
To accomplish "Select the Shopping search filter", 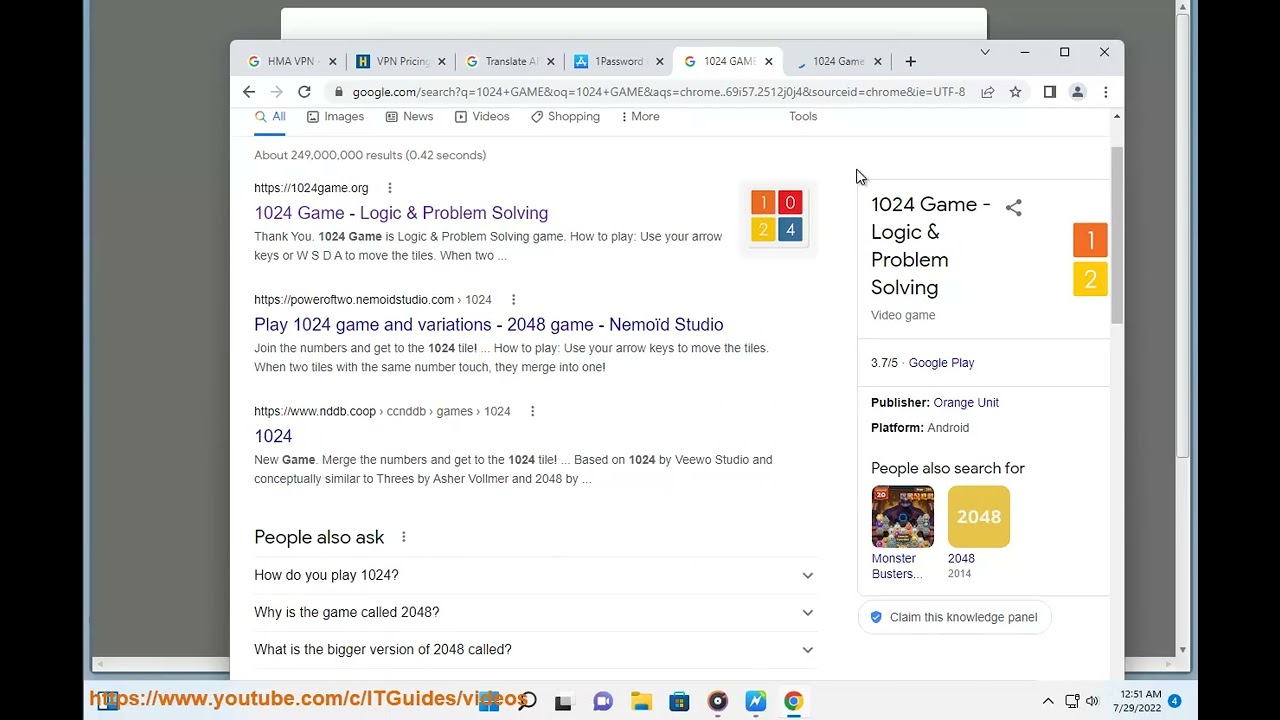I will (x=565, y=117).
